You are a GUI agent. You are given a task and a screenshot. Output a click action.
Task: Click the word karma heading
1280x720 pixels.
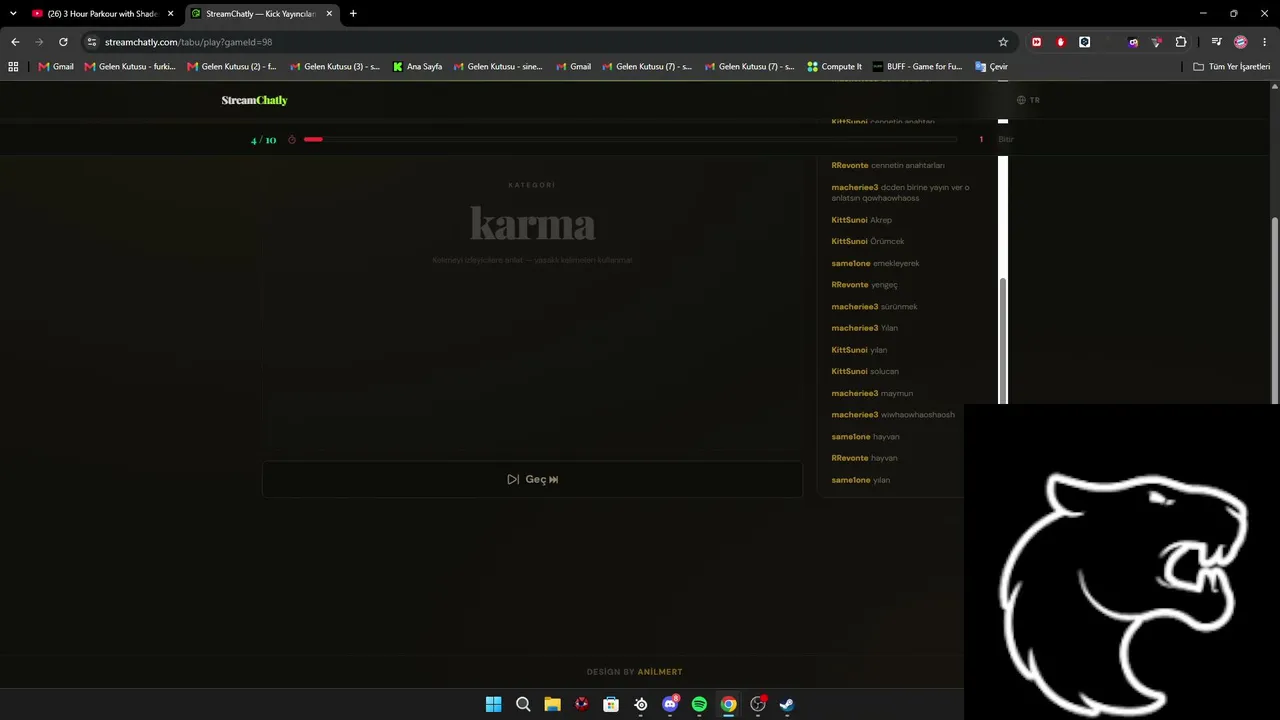532,224
